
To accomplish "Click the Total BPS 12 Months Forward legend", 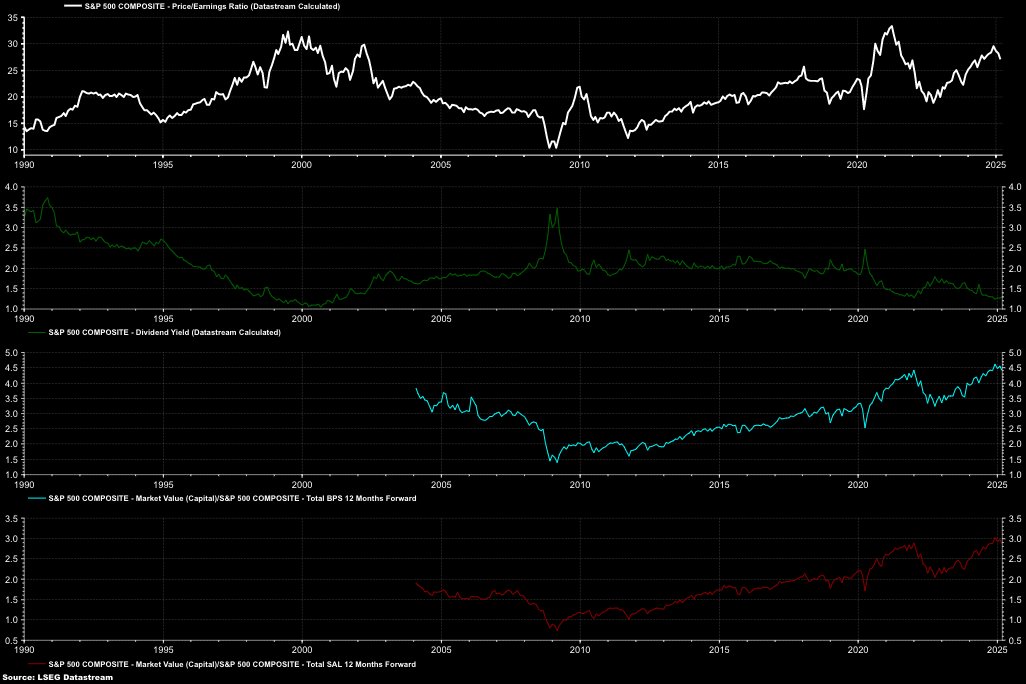I will coord(232,498).
